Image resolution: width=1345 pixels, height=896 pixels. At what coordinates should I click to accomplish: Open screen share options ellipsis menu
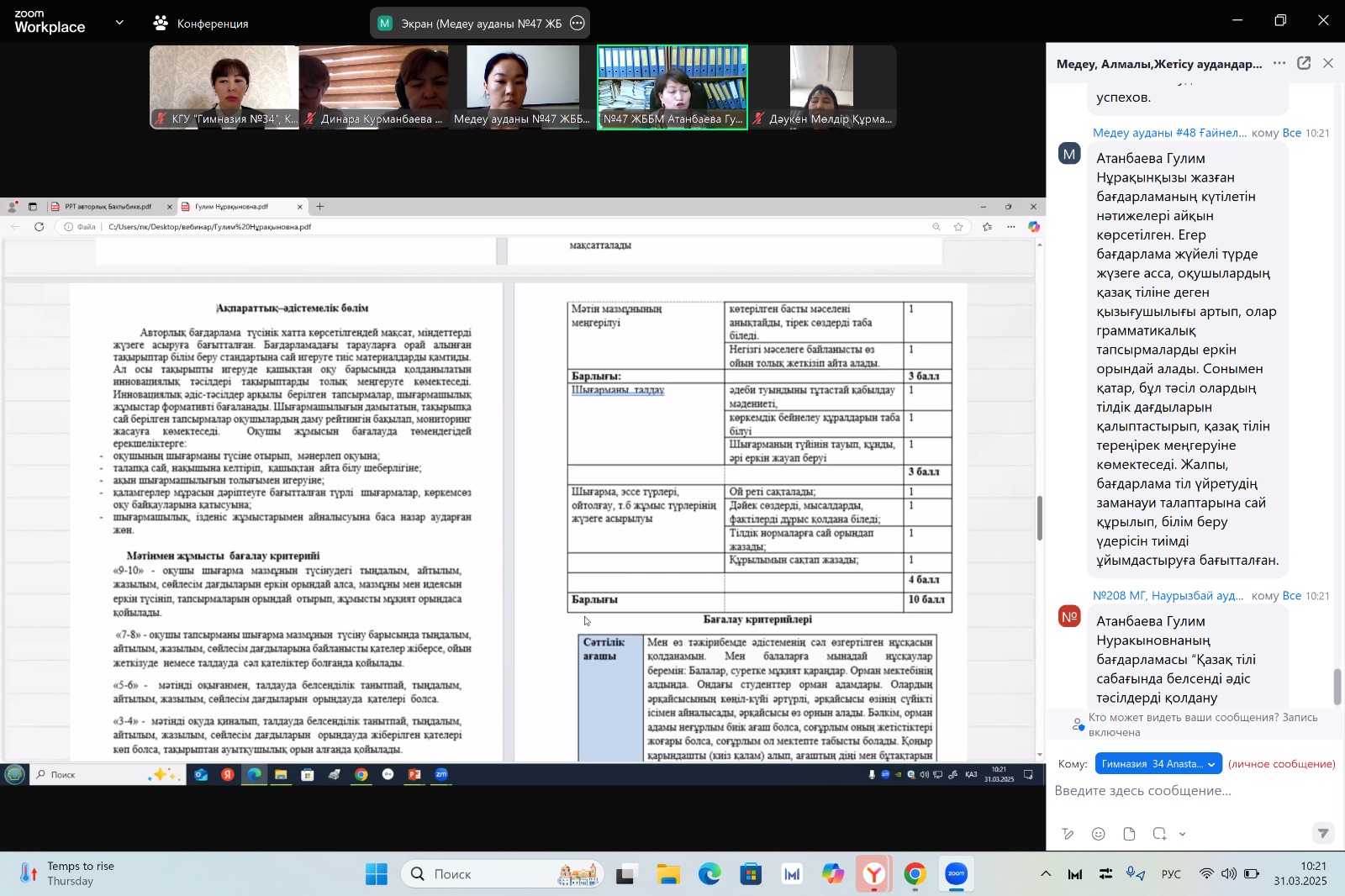click(x=577, y=24)
